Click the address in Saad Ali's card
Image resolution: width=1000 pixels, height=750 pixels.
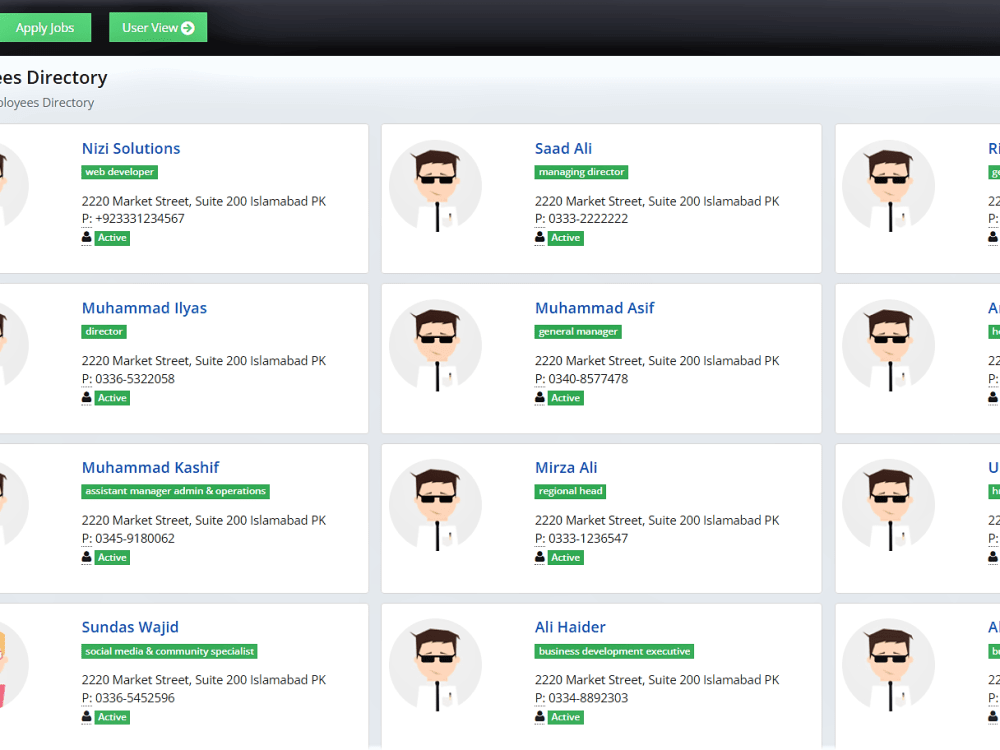pos(657,202)
